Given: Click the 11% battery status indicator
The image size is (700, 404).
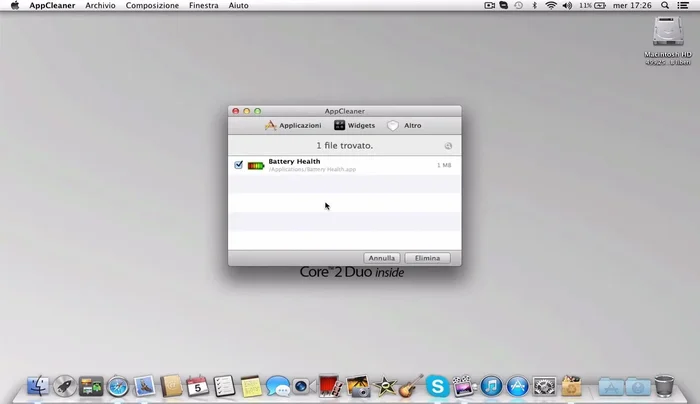Looking at the screenshot, I should (x=592, y=5).
